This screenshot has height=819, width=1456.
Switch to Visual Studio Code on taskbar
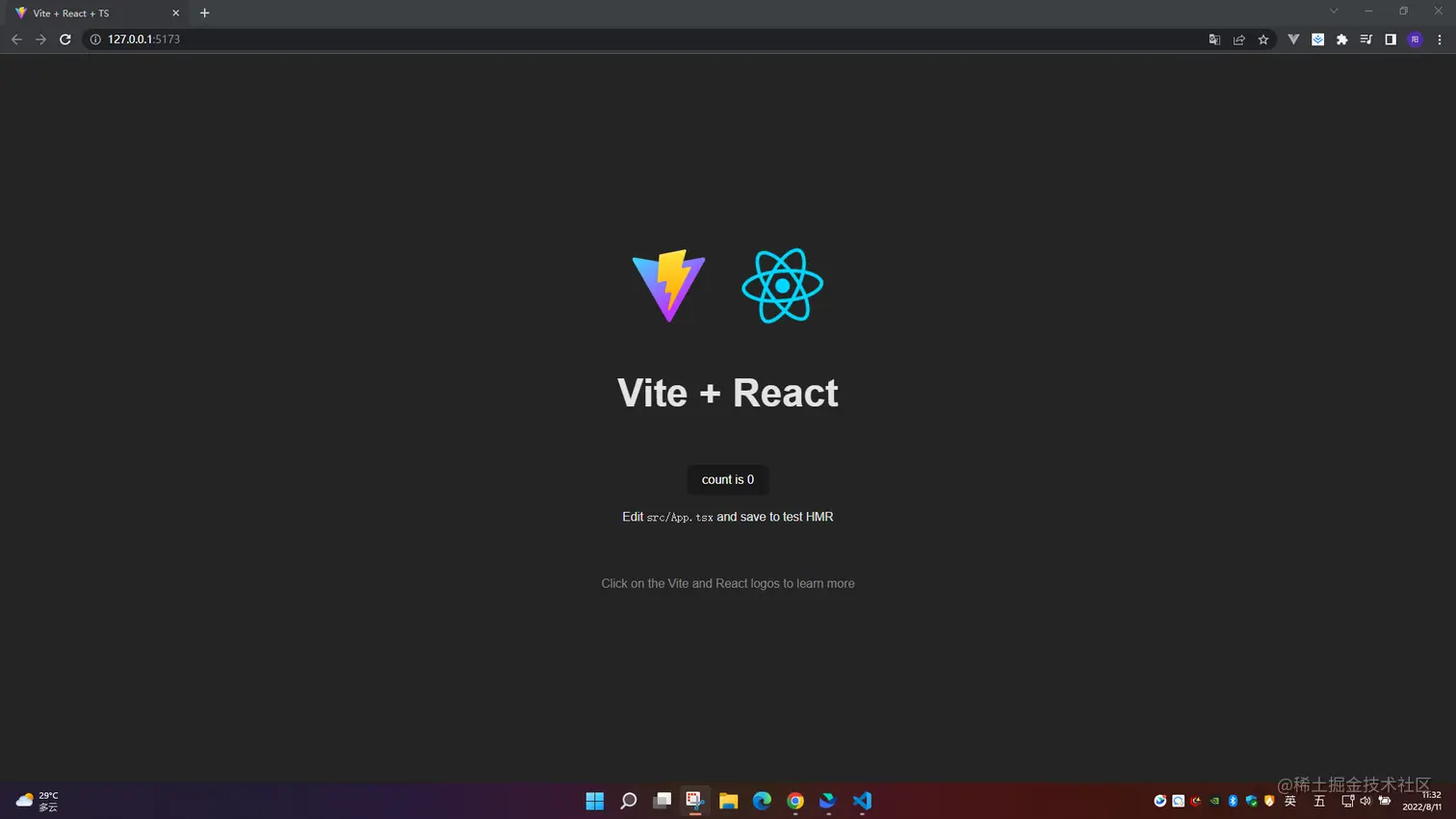(x=862, y=801)
